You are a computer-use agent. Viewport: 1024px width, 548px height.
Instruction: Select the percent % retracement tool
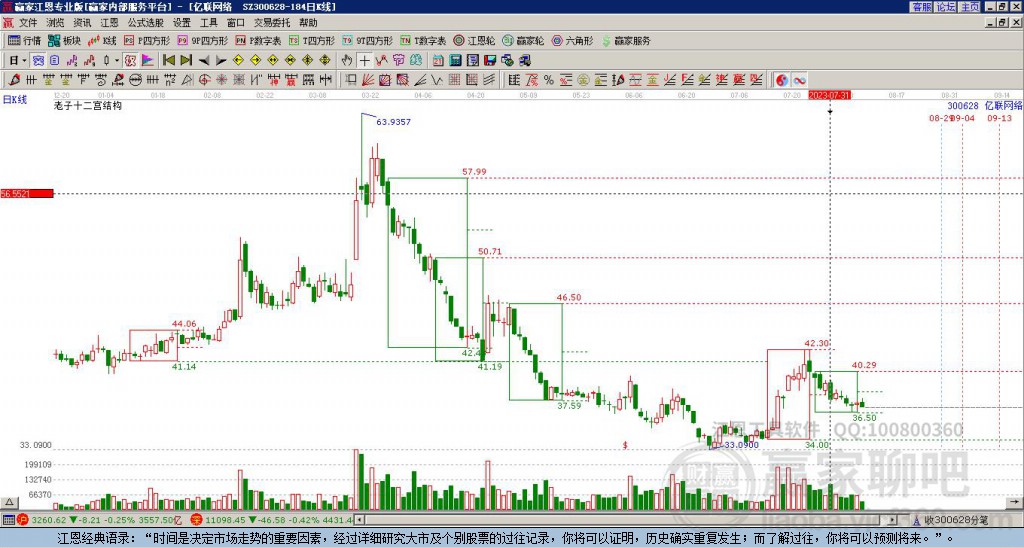pos(549,80)
